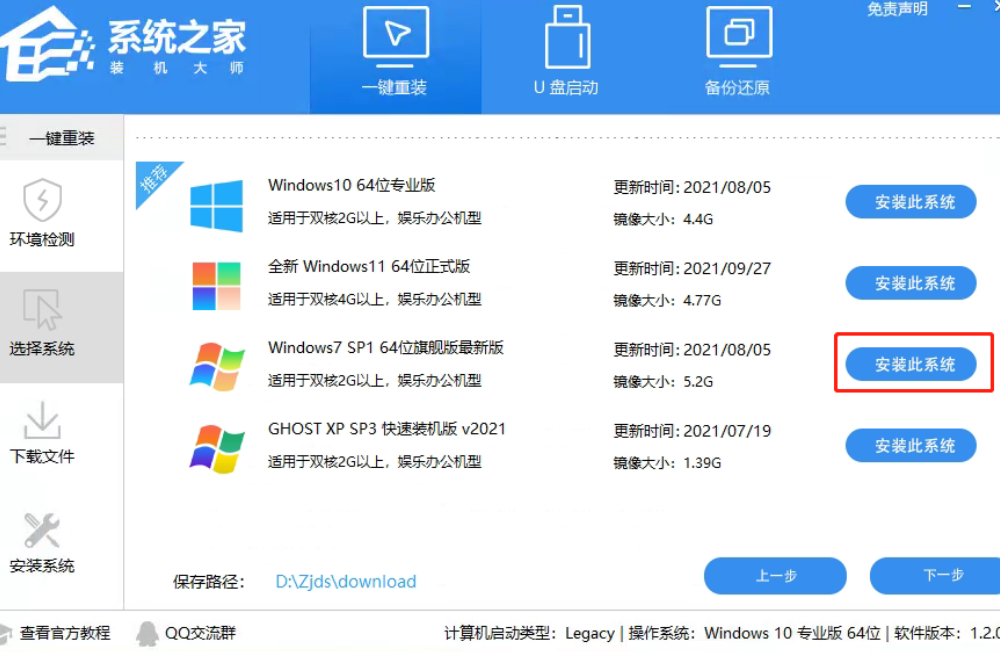
Task: Click the Windows 11 colorful logo
Action: 216,286
